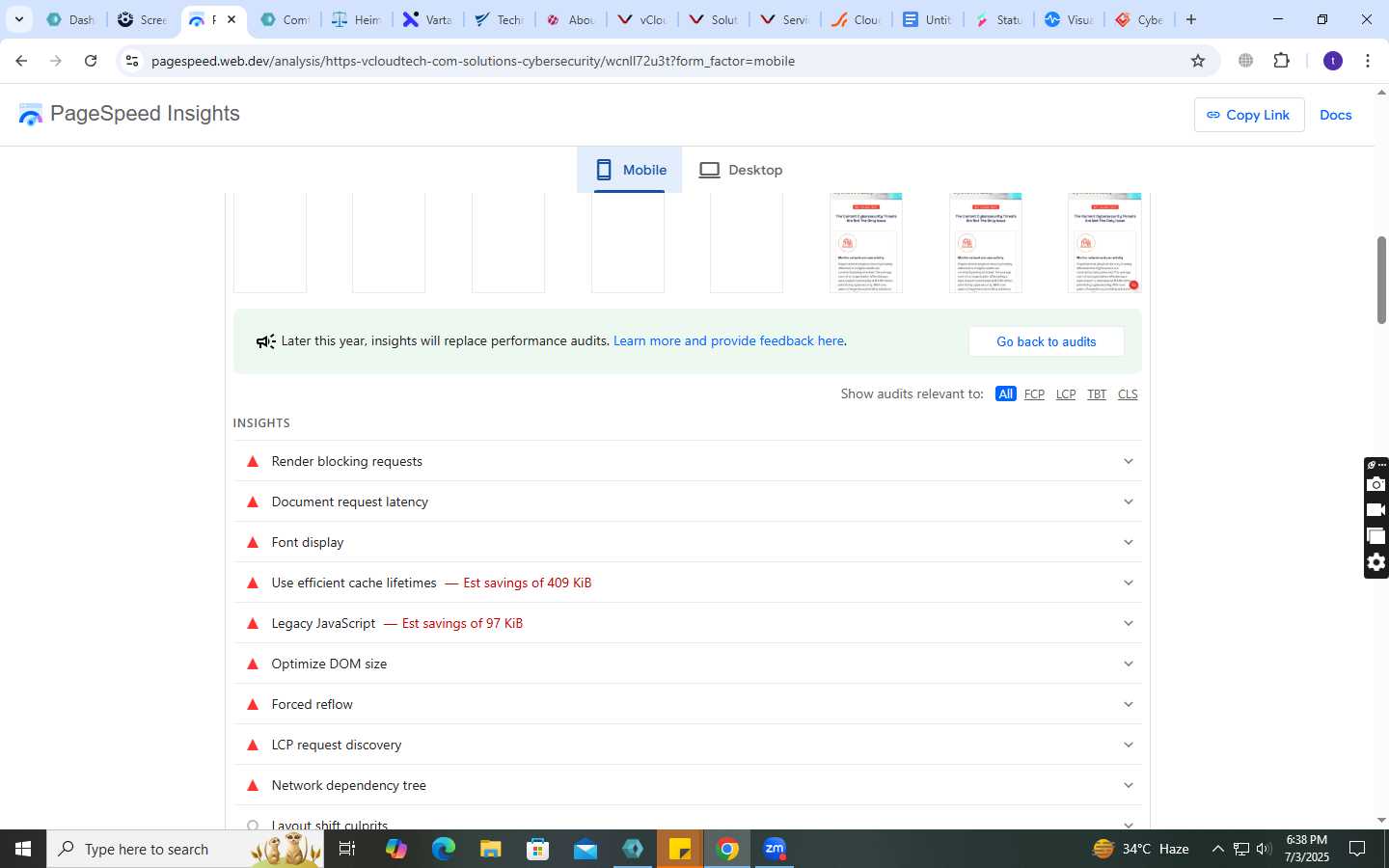Open File Explorer from the taskbar
This screenshot has height=868, width=1389.
click(491, 849)
